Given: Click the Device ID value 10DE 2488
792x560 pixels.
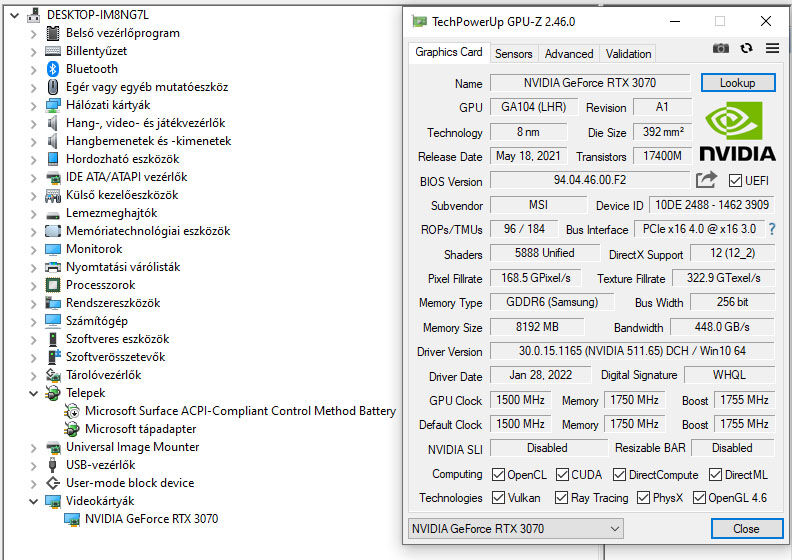Looking at the screenshot, I should 711,205.
